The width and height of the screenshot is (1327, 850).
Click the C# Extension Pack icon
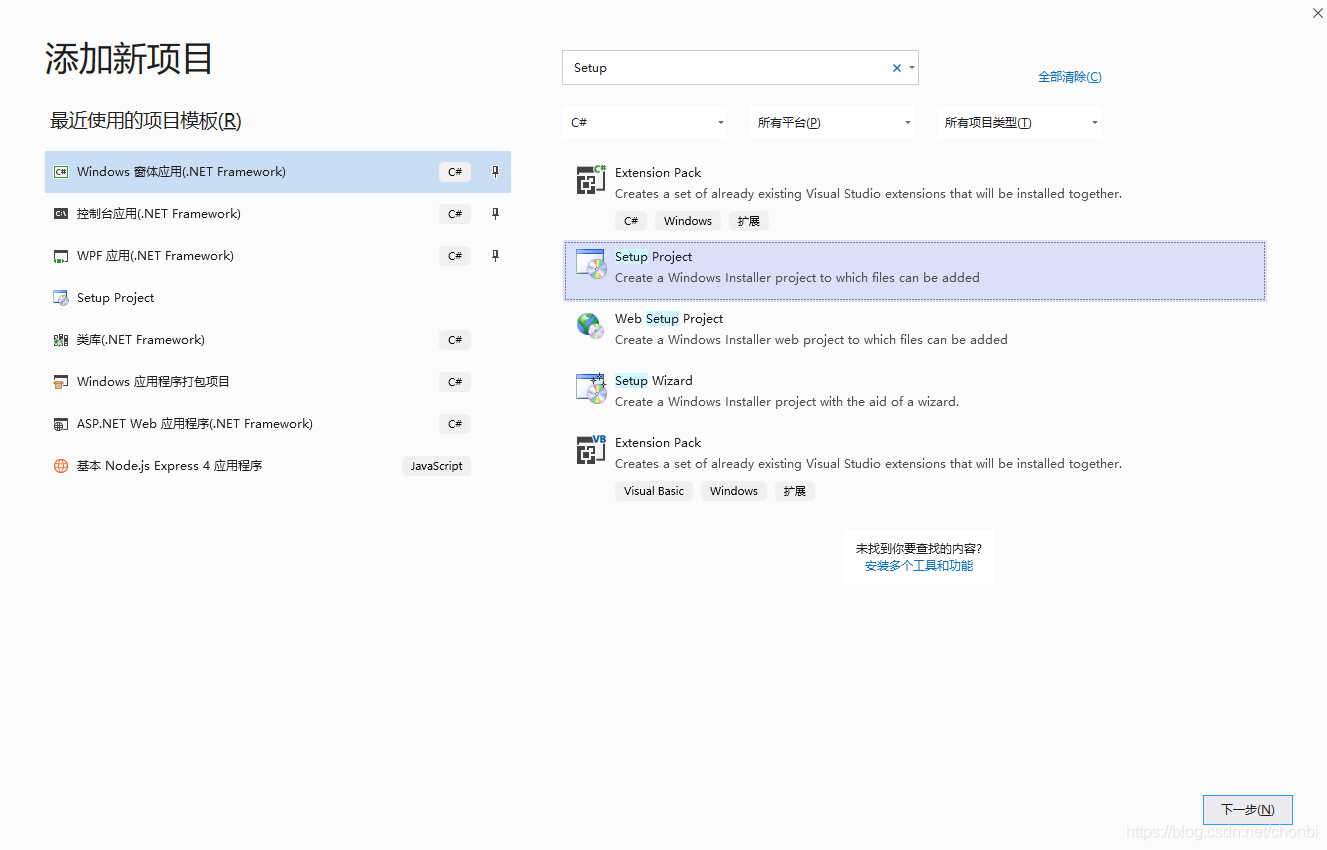click(591, 180)
